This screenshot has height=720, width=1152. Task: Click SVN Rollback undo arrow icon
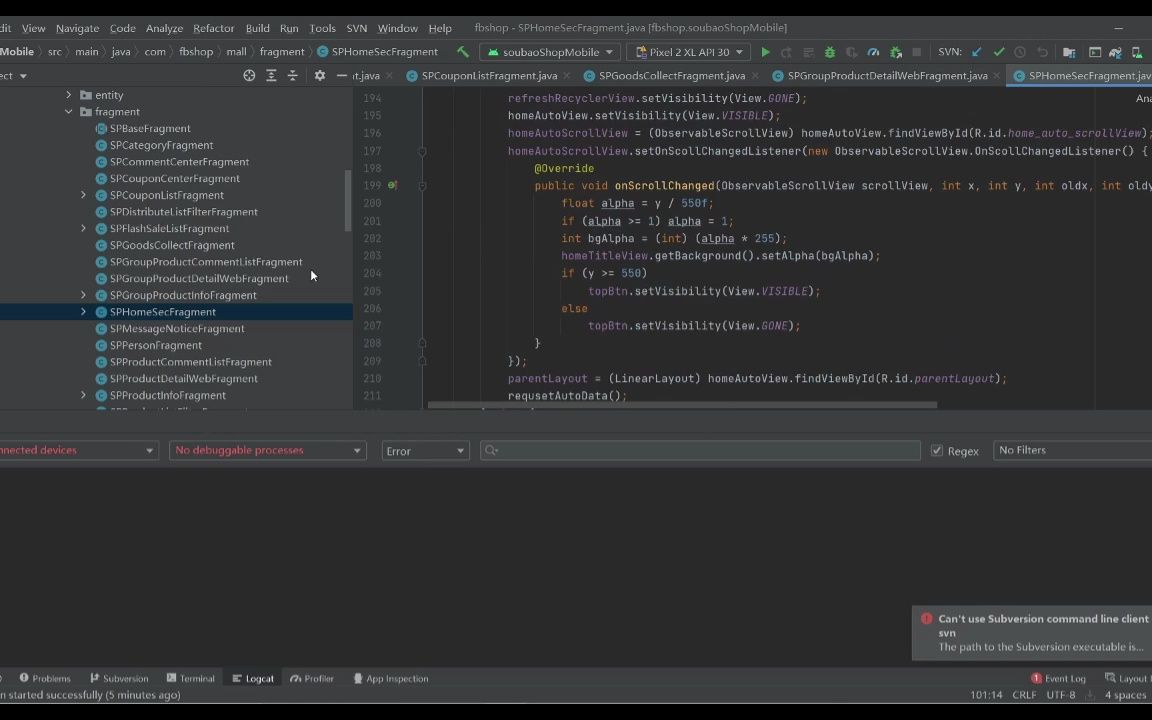point(1042,52)
